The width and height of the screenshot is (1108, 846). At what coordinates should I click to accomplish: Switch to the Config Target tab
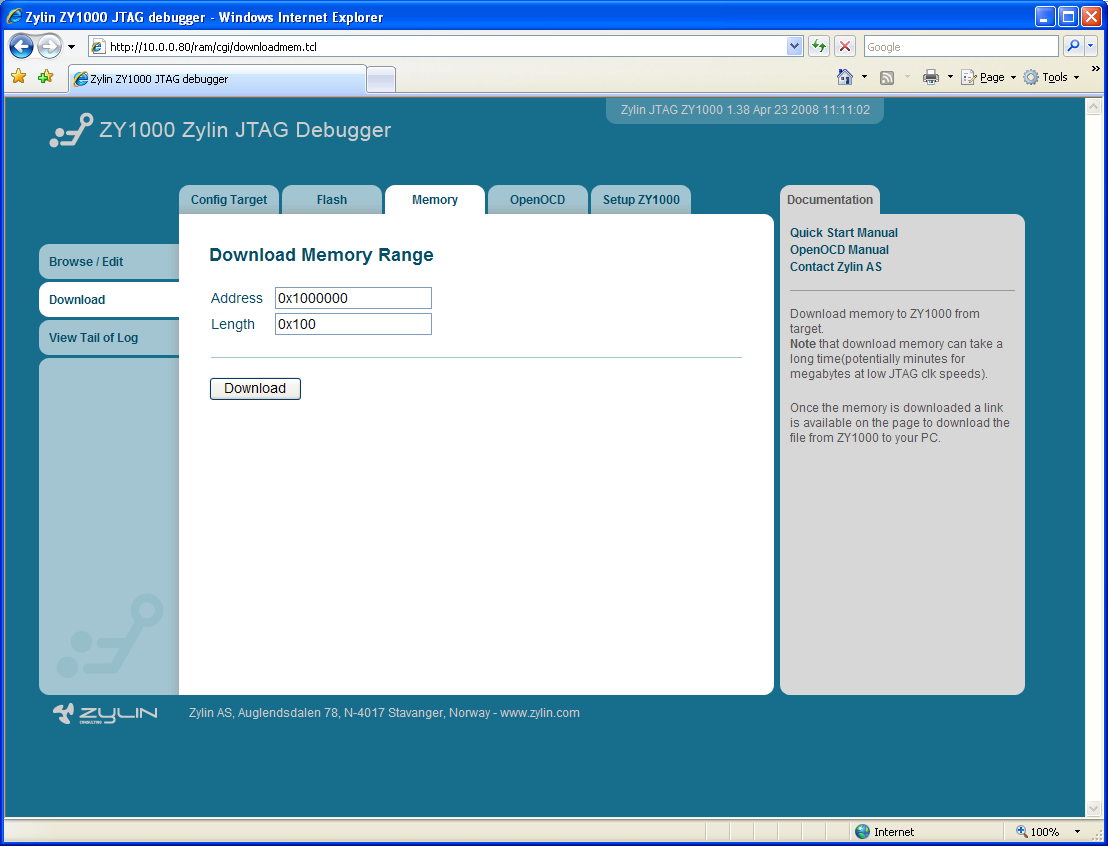point(229,200)
